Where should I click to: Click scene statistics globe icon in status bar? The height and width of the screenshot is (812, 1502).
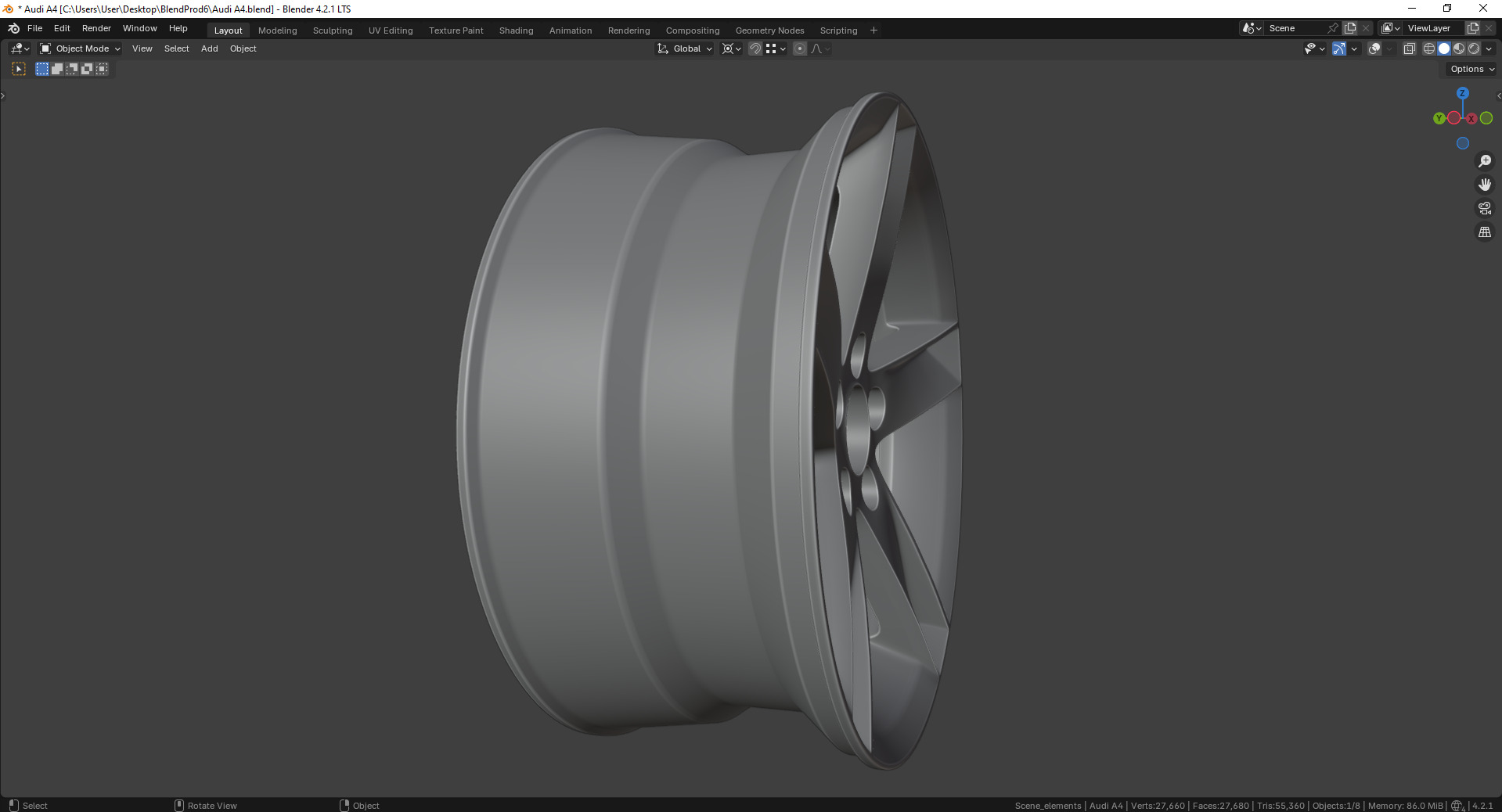[x=1457, y=806]
